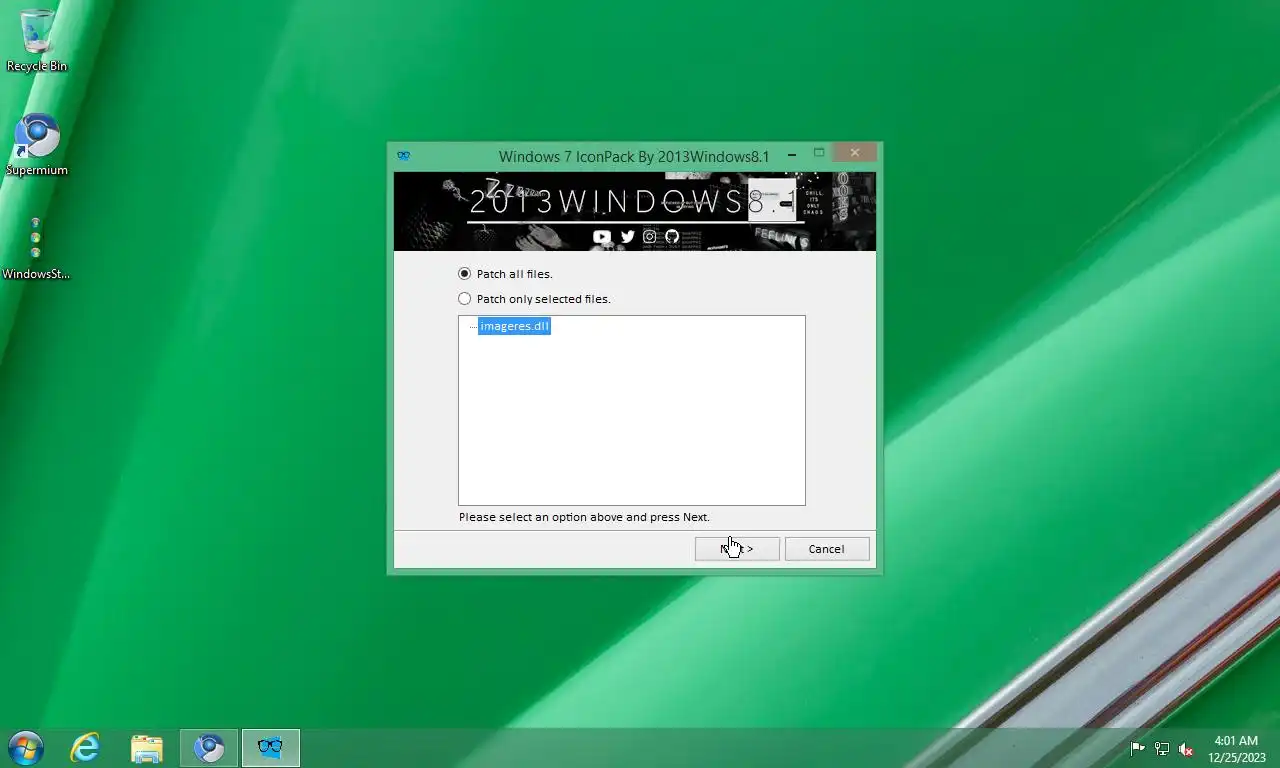
Task: Click Action Center flag tray icon
Action: [1137, 749]
